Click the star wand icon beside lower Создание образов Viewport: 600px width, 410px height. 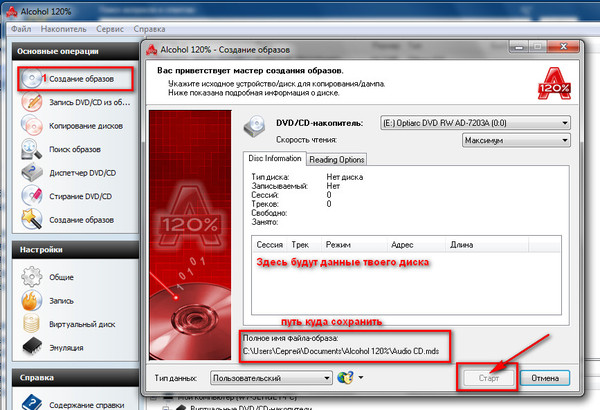(32, 219)
